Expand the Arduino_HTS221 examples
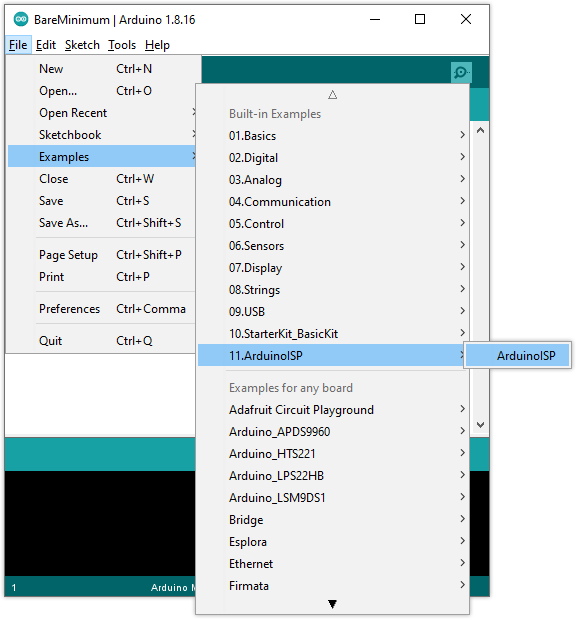Image resolution: width=576 pixels, height=619 pixels. (332, 454)
